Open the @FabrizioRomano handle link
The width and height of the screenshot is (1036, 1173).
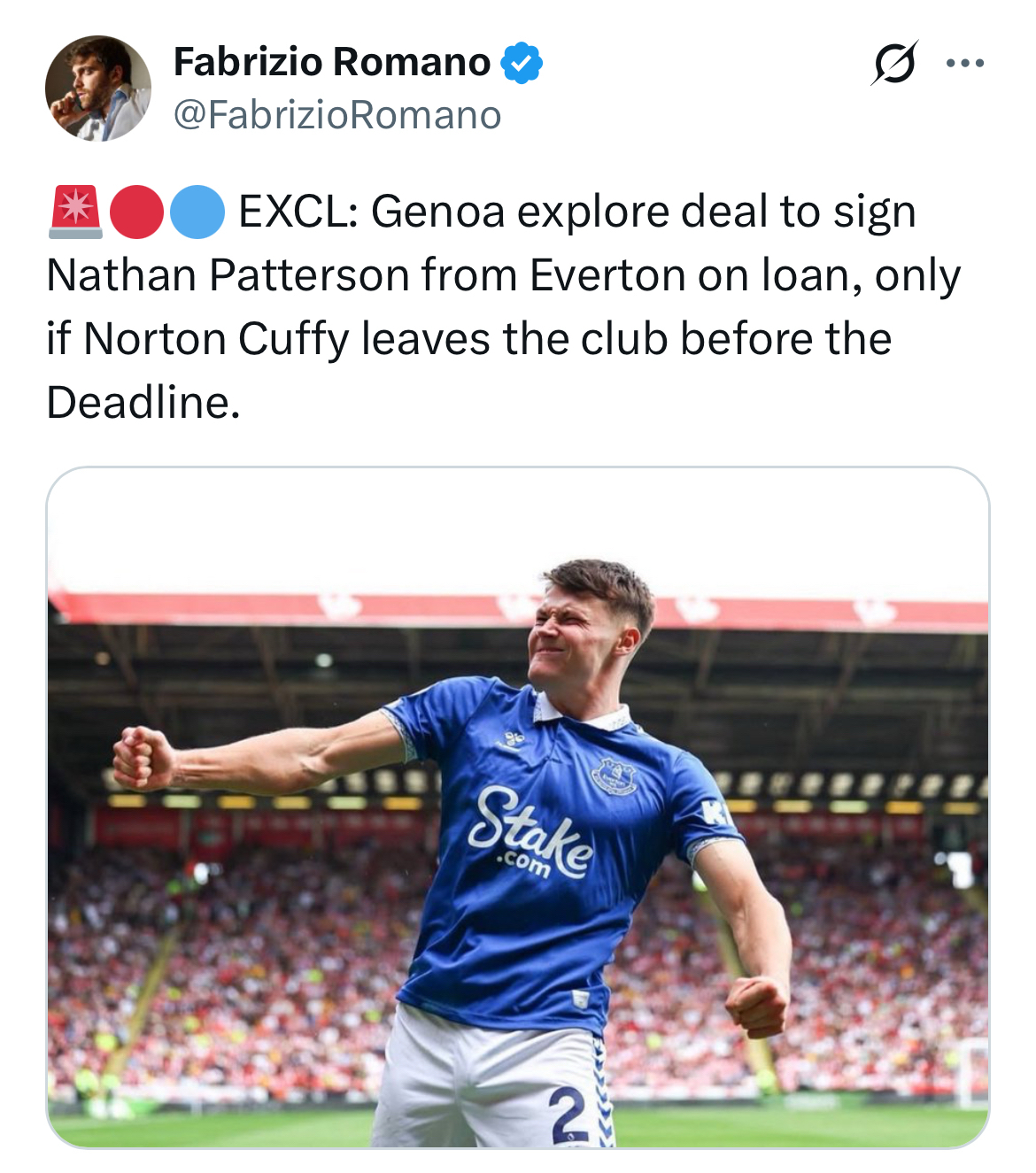(x=337, y=115)
